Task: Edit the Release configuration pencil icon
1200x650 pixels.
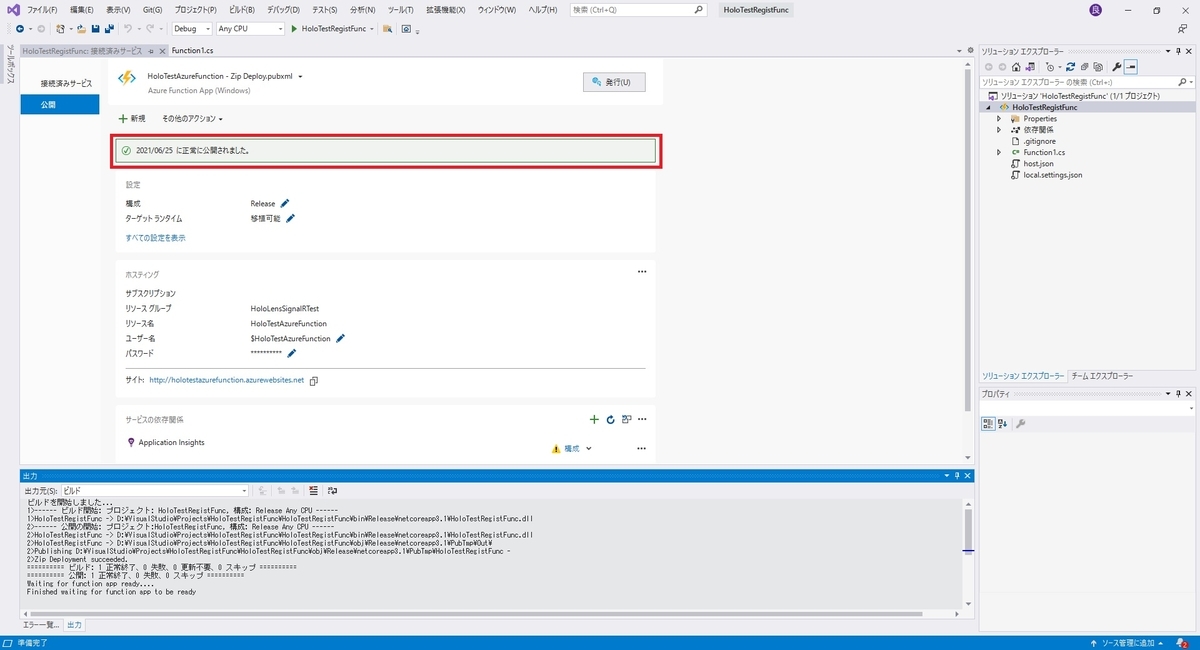Action: click(285, 203)
